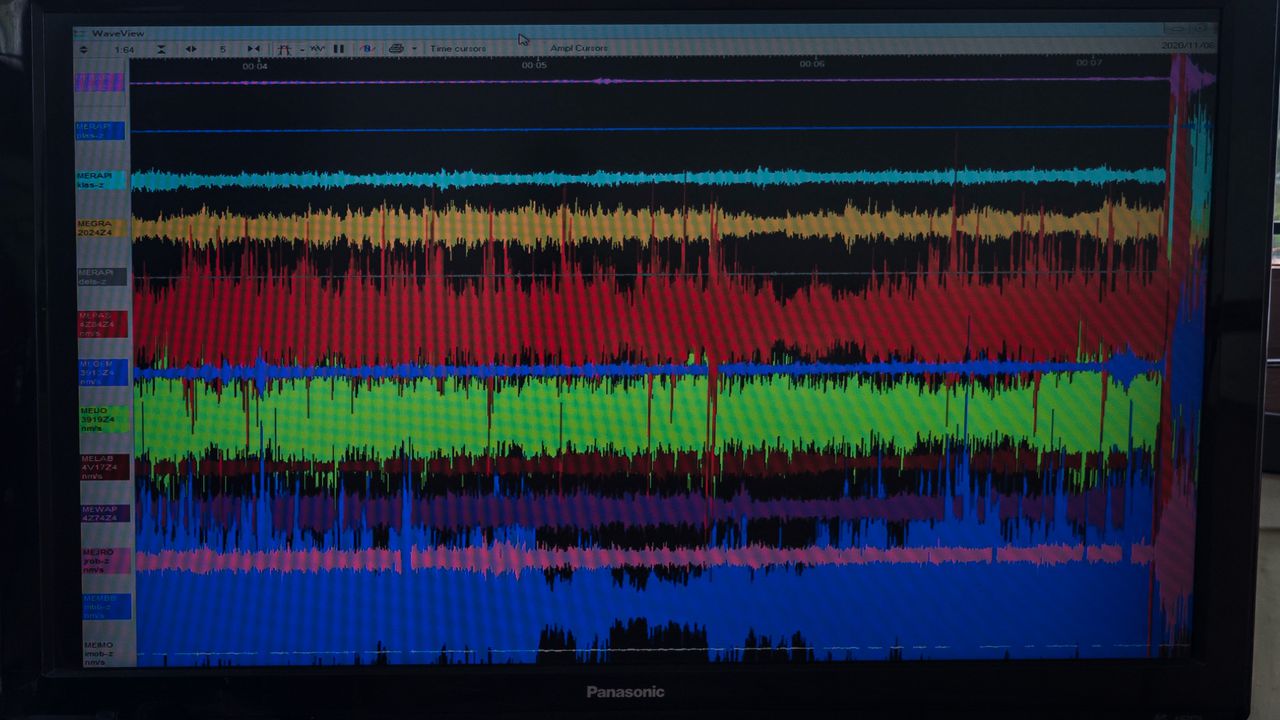Click the time expand arrows icon
Image resolution: width=1280 pixels, height=720 pixels.
[x=191, y=49]
